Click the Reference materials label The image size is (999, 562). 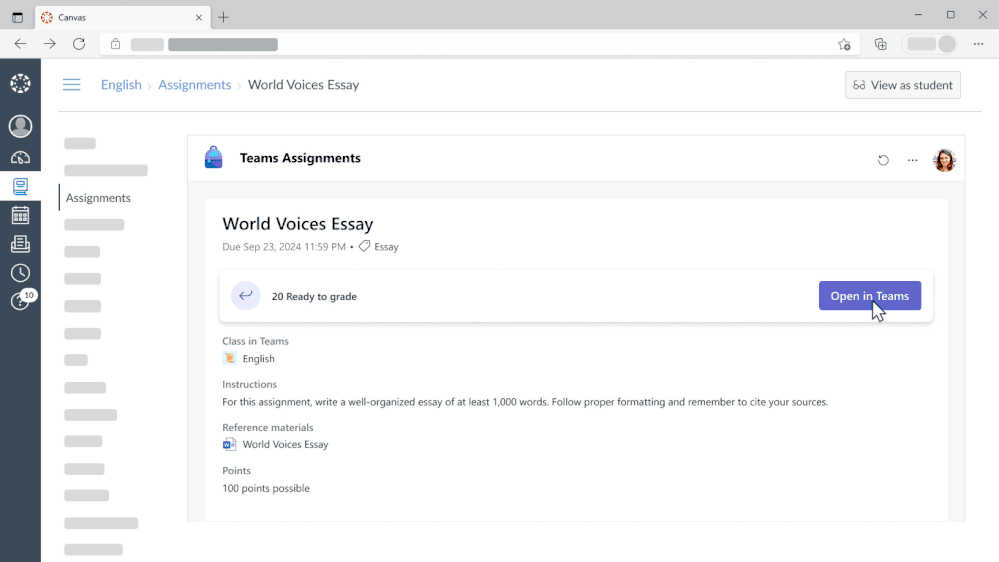[268, 427]
